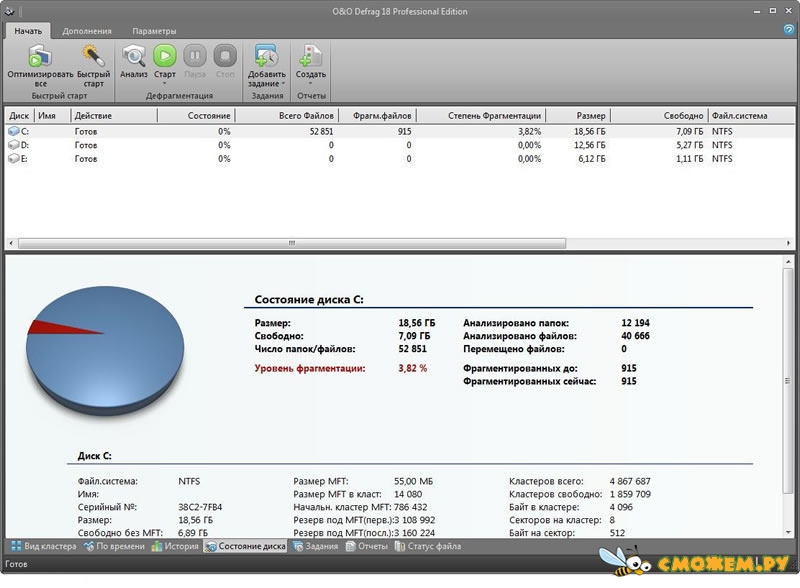Click the Кластеров всего value 4 867 687
The width and height of the screenshot is (800, 588).
[x=630, y=481]
